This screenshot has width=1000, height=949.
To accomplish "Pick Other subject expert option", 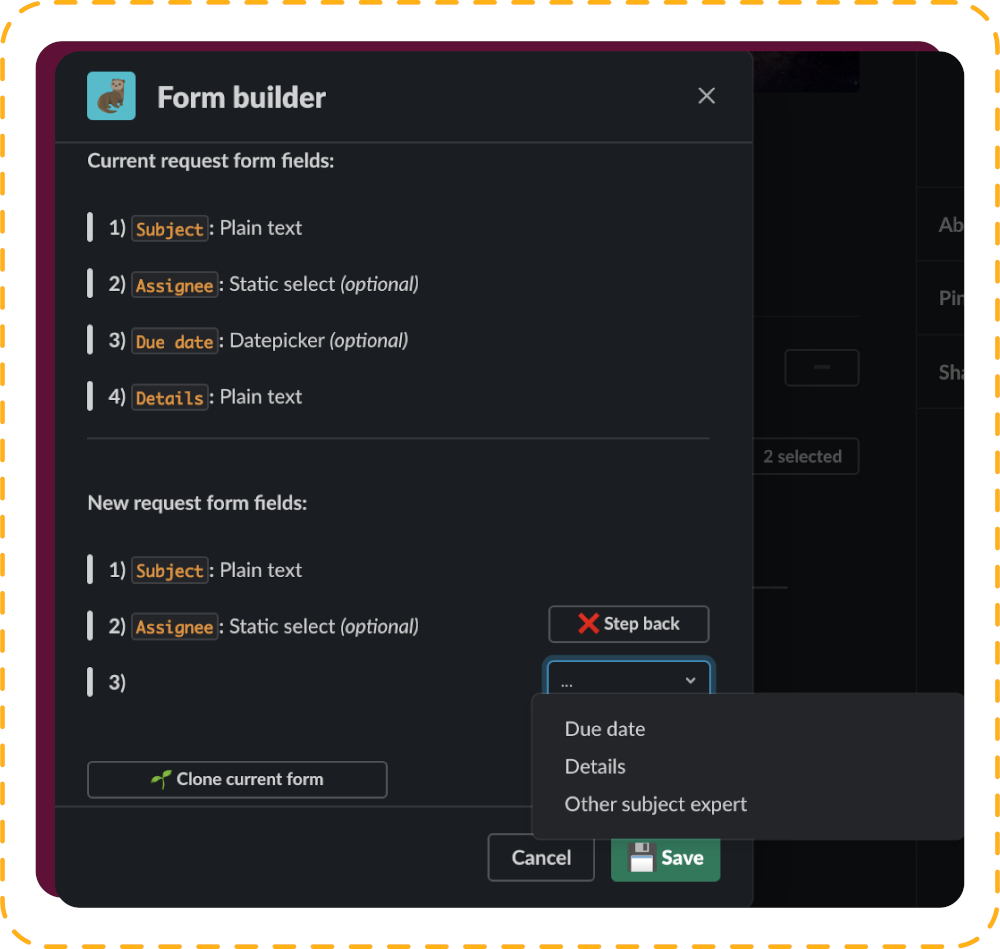I will point(656,804).
